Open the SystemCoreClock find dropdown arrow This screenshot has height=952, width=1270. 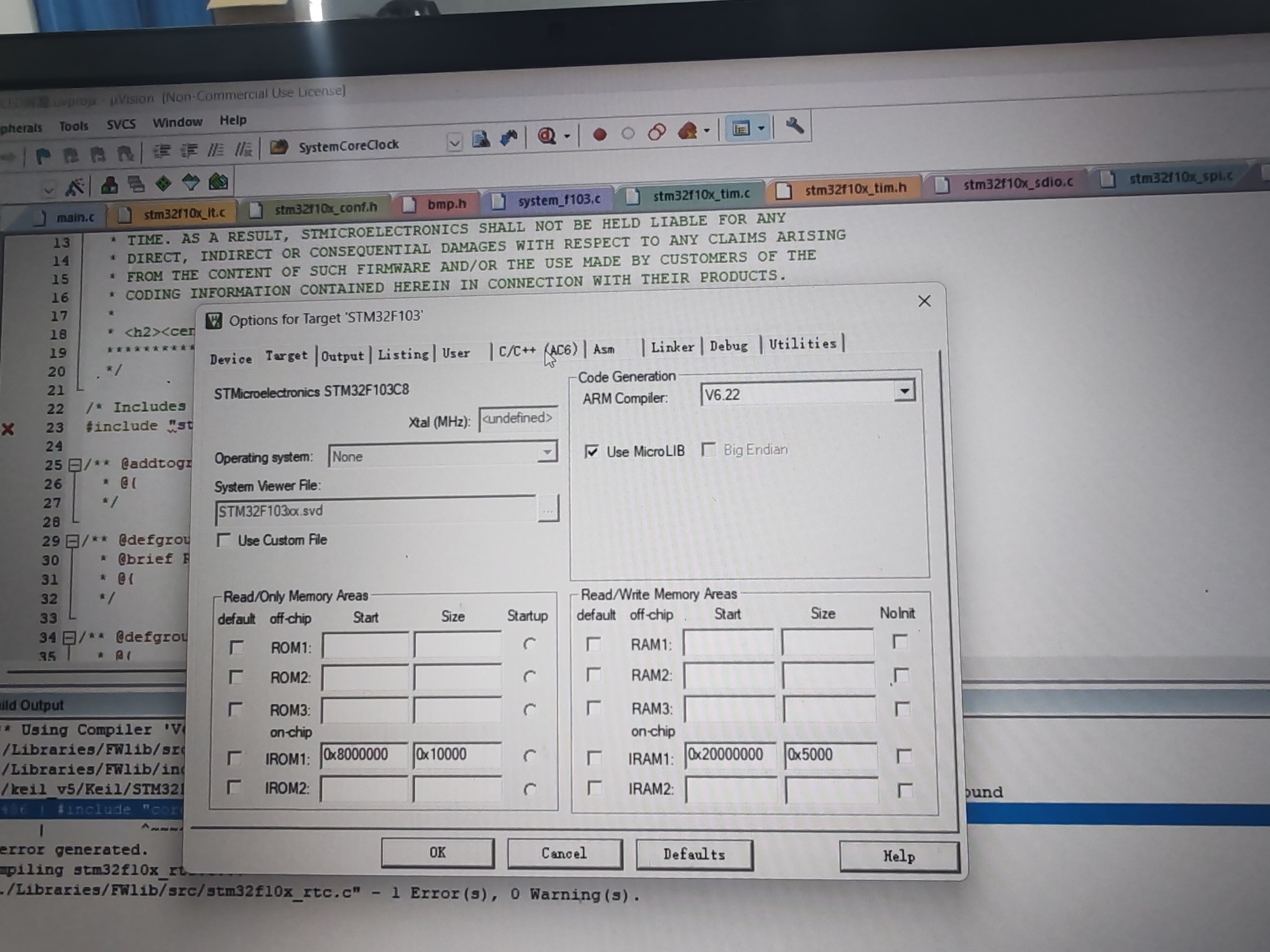(x=455, y=142)
